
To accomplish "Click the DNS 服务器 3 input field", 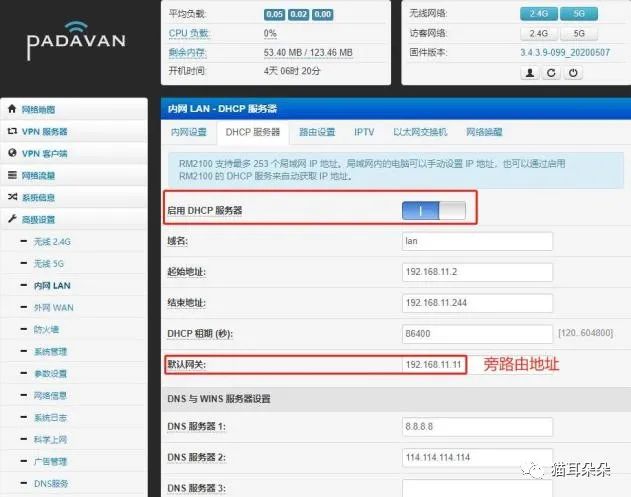I will [477, 488].
